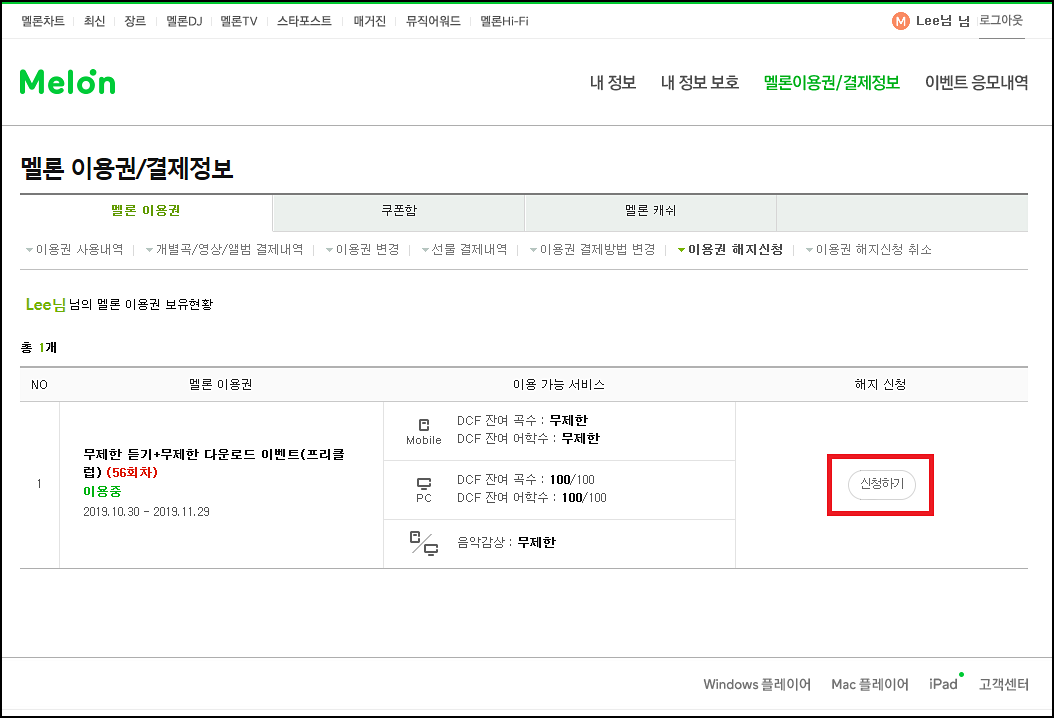Image resolution: width=1054 pixels, height=718 pixels.
Task: Open 매거진 in top navigation
Action: pos(369,22)
